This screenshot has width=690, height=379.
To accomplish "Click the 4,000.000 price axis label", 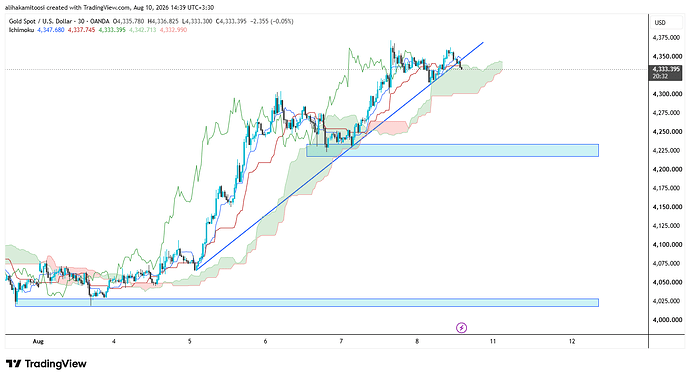I will click(666, 320).
